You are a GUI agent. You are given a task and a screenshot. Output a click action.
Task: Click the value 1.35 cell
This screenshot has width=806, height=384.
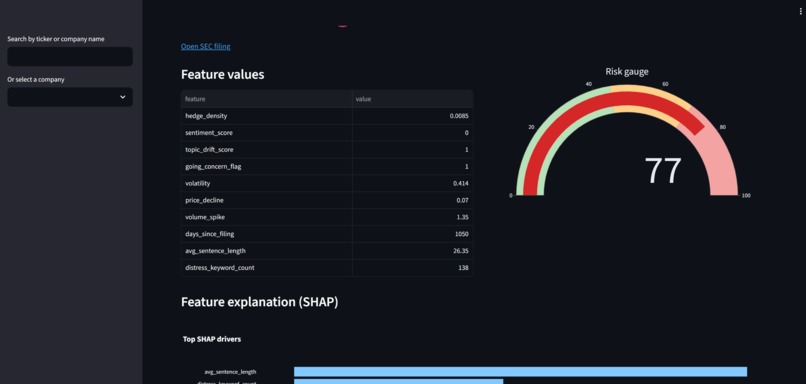tap(413, 217)
